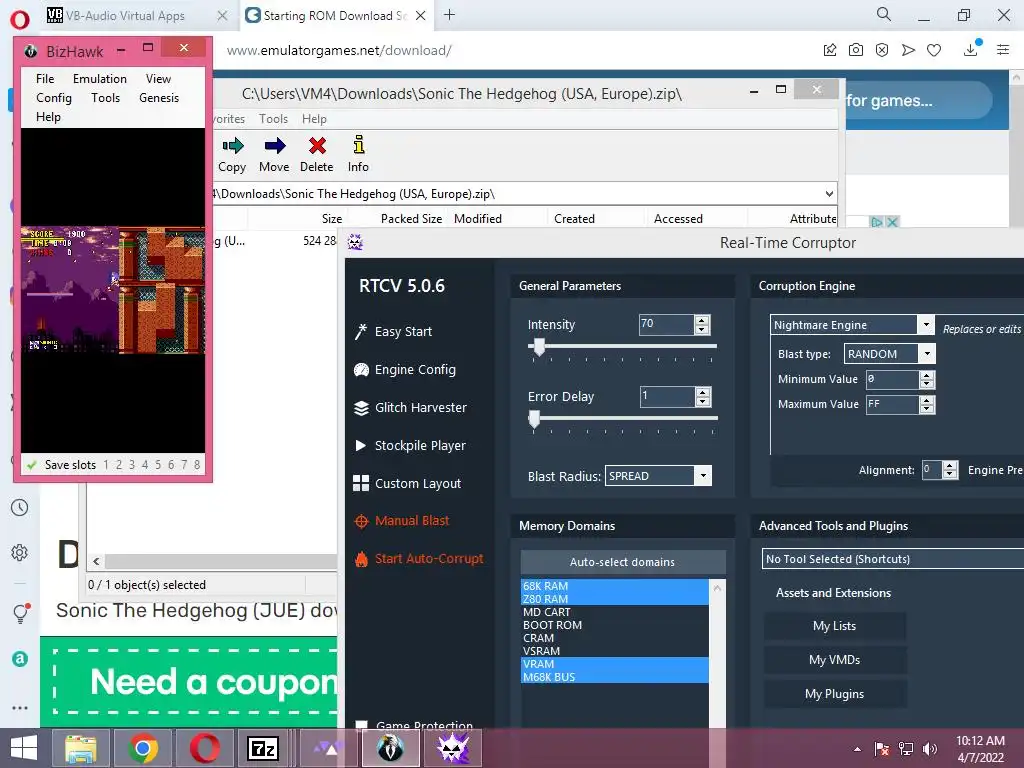Expand the 7-Zip address path dropdown

click(x=829, y=194)
